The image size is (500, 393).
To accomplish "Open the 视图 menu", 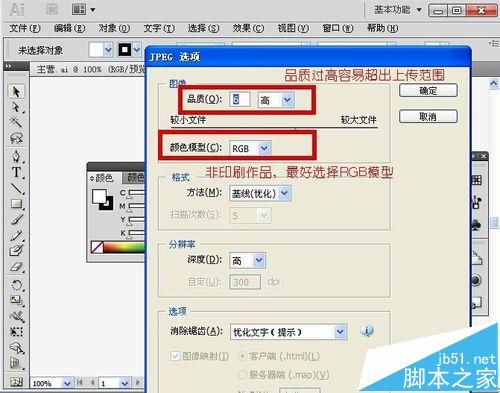I will (293, 28).
